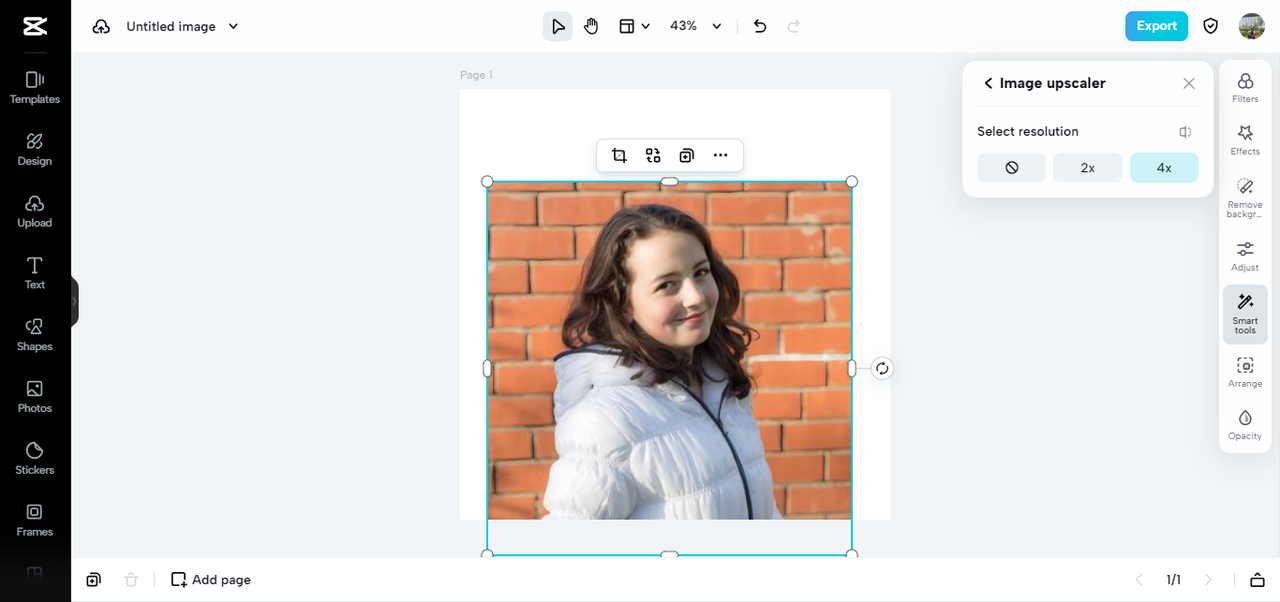
Task: Open the 43% zoom level dropdown
Action: pos(696,26)
